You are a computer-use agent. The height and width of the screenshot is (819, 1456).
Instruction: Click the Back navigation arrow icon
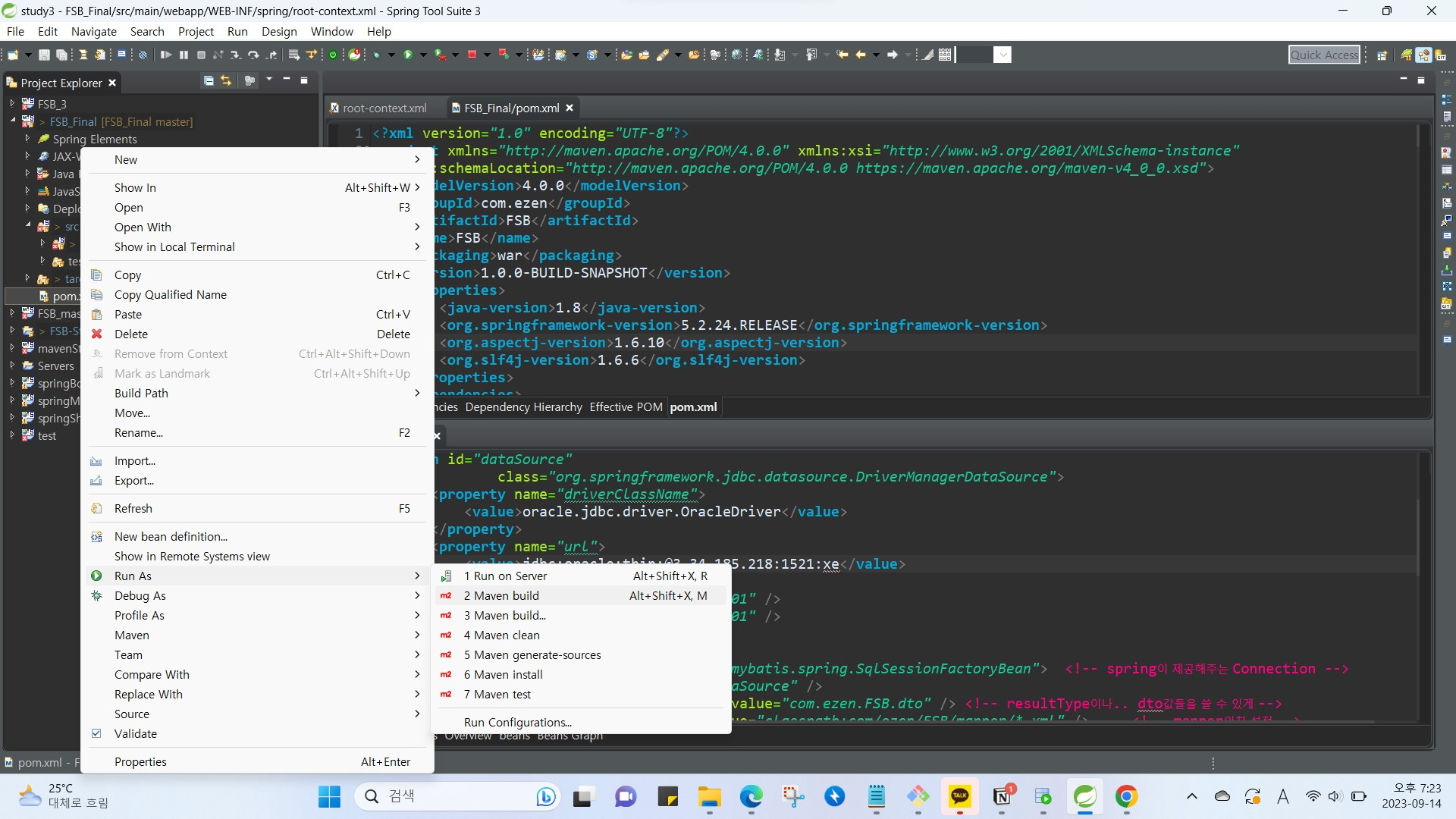861,55
